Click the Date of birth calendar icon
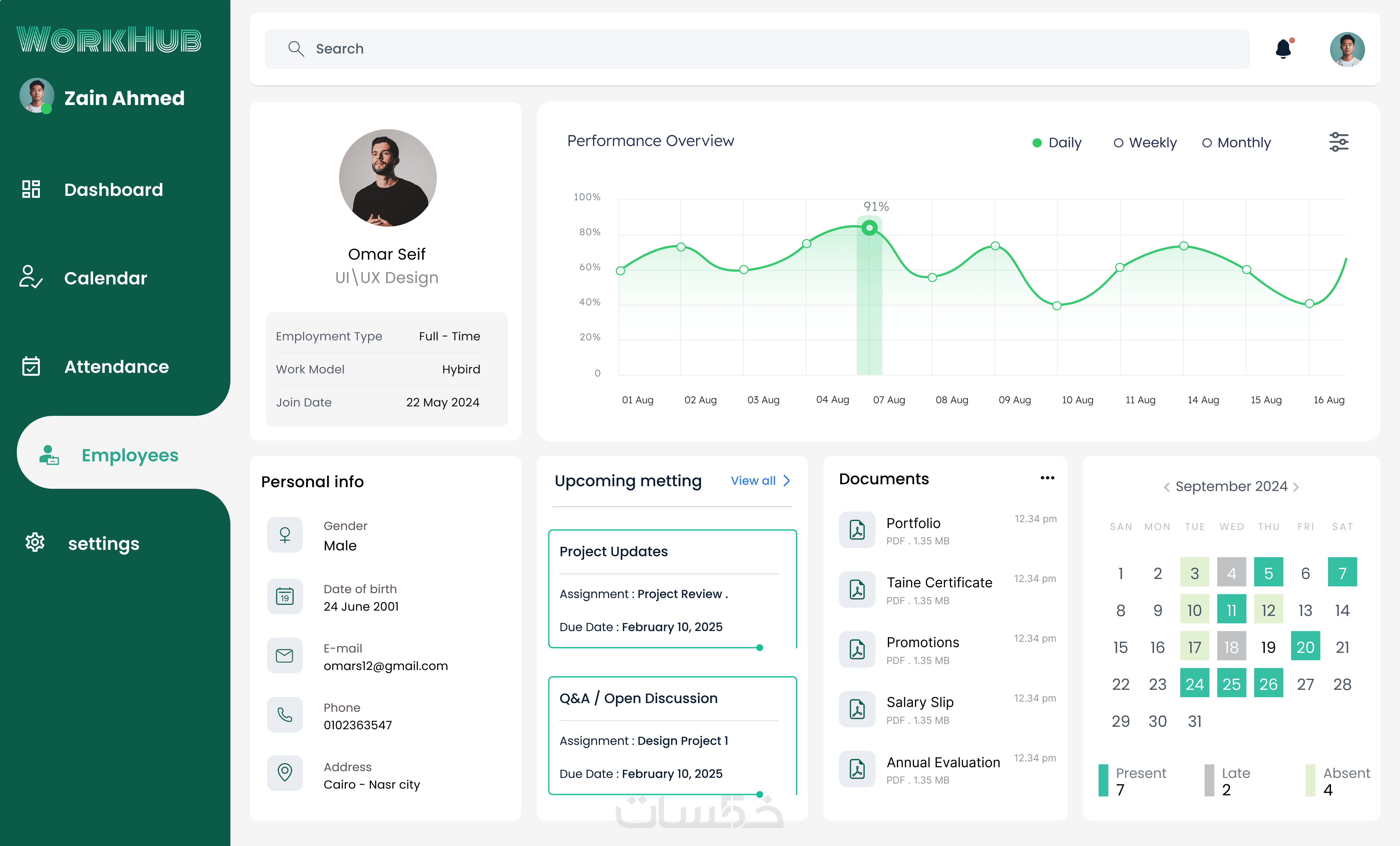The height and width of the screenshot is (846, 1400). [x=285, y=597]
